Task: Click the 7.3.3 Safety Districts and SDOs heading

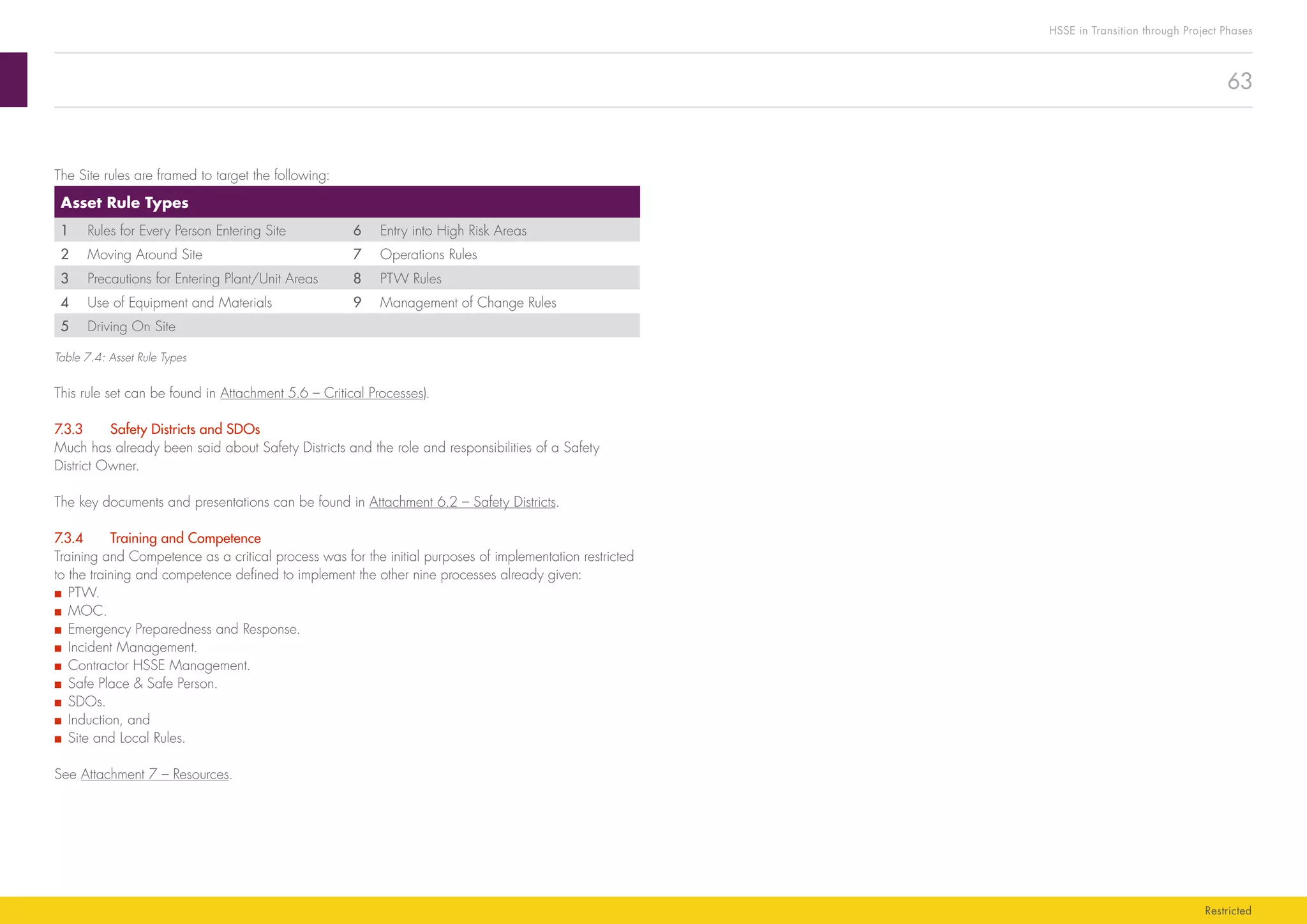Action: (157, 429)
